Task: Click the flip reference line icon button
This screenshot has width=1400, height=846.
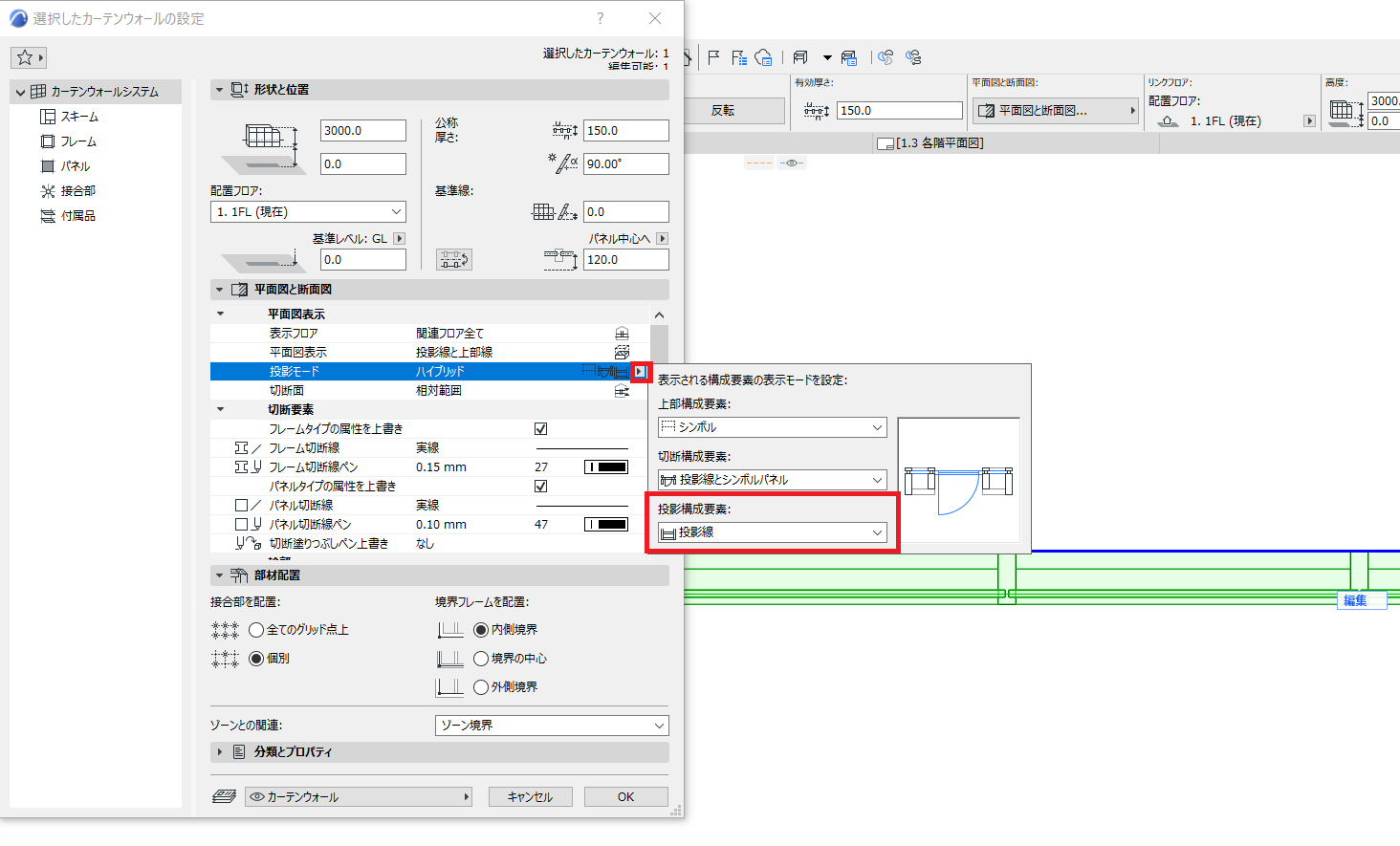Action: tap(454, 259)
